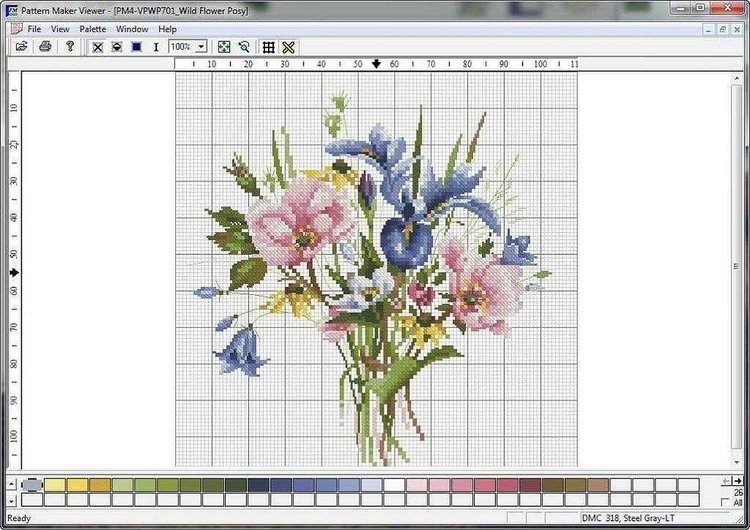The height and width of the screenshot is (530, 750).
Task: Open a pattern file with the folder icon
Action: pos(22,47)
